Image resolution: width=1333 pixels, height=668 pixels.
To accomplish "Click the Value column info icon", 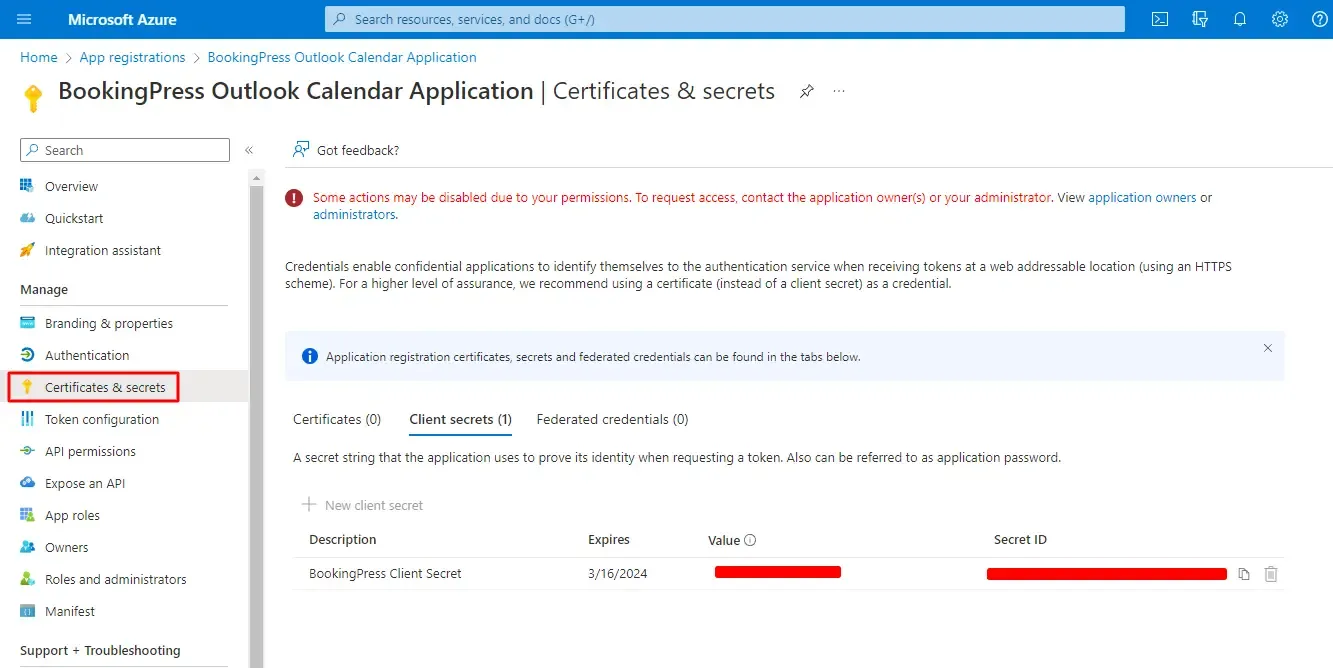I will tap(750, 540).
